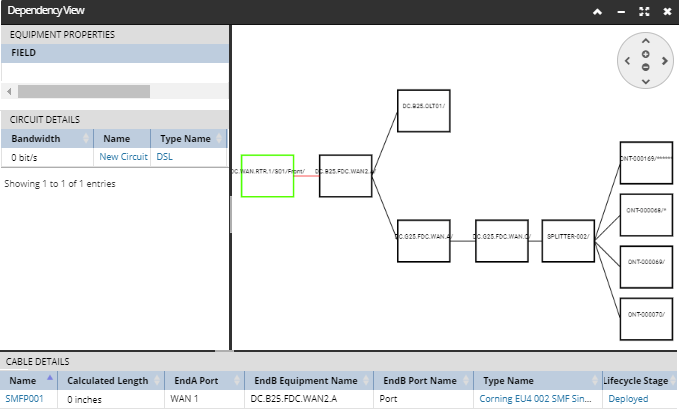Select the SPLITTER-002 node
This screenshot has height=409, width=679.
(568, 241)
